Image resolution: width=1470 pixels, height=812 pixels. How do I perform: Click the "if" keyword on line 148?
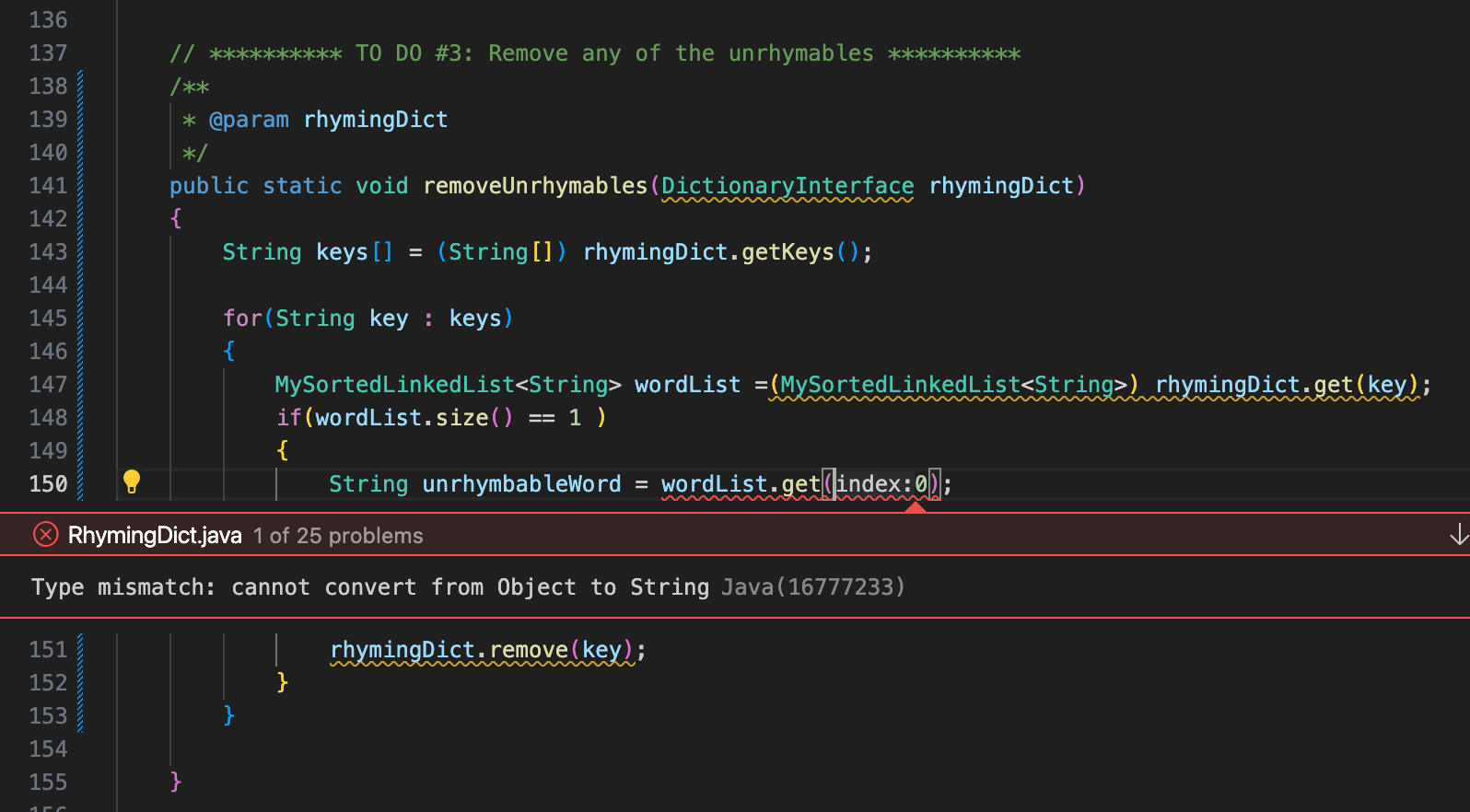(289, 418)
